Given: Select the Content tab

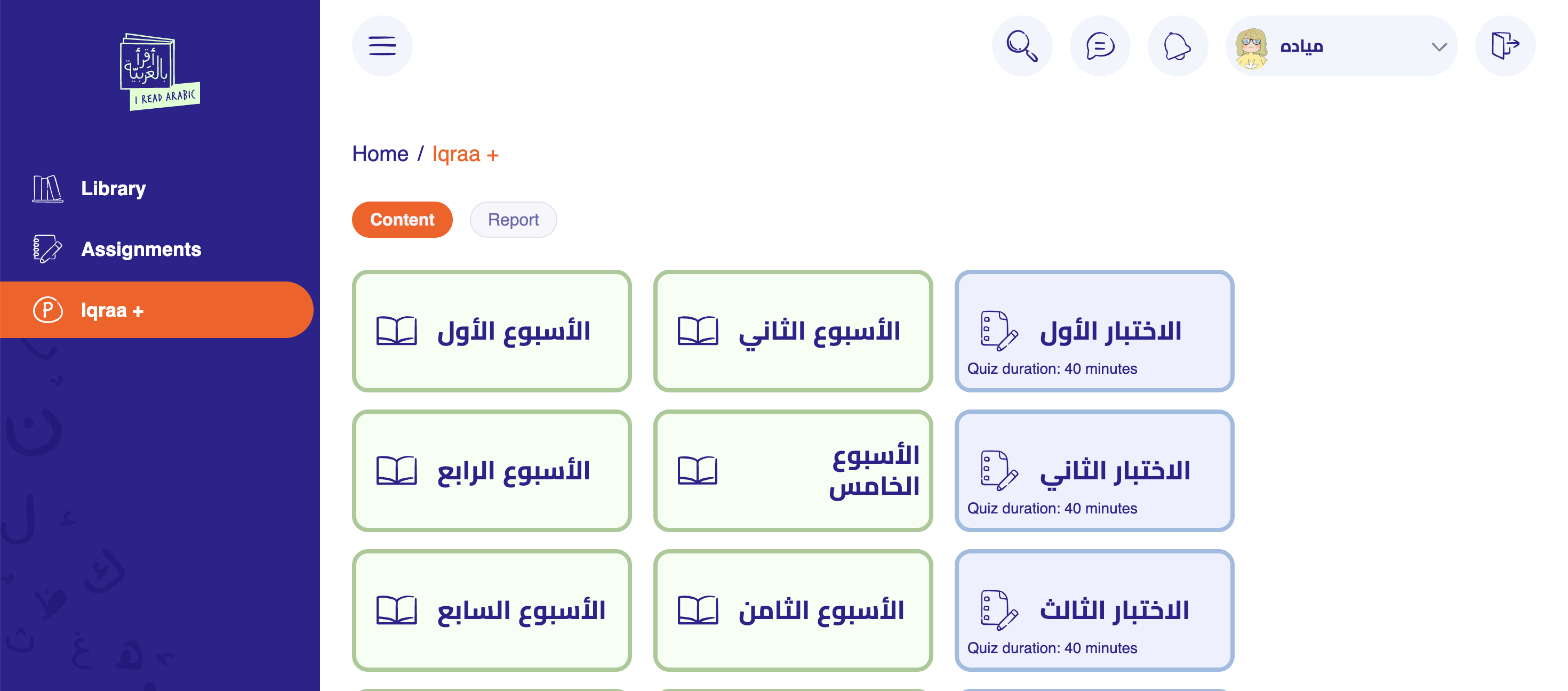Looking at the screenshot, I should 402,220.
